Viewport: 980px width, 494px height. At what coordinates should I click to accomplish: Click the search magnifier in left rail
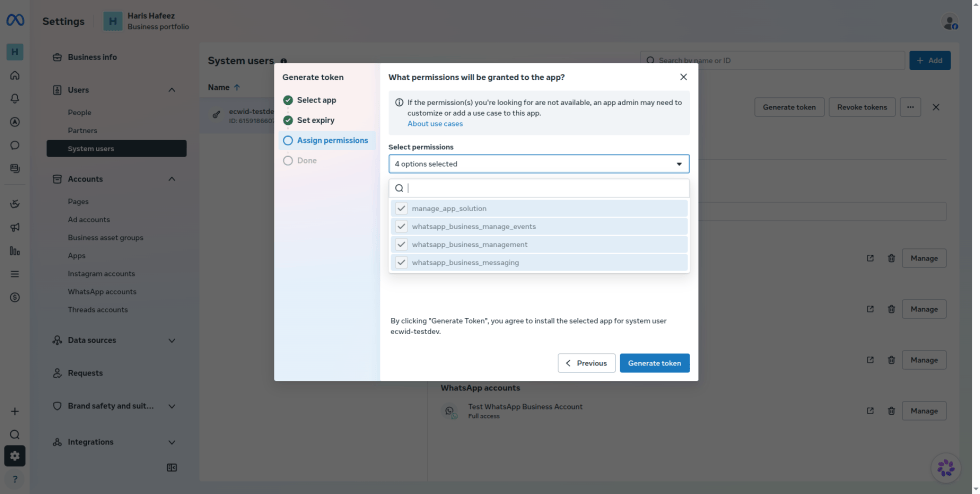[15, 434]
